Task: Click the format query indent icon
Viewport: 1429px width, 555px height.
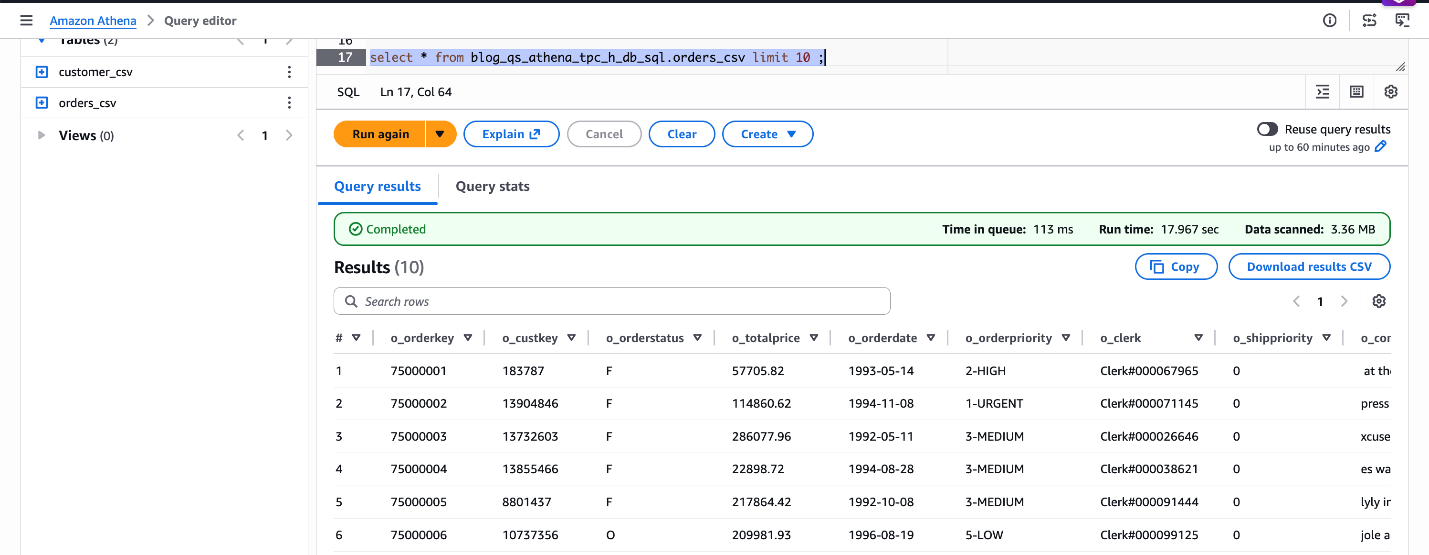Action: [x=1323, y=92]
